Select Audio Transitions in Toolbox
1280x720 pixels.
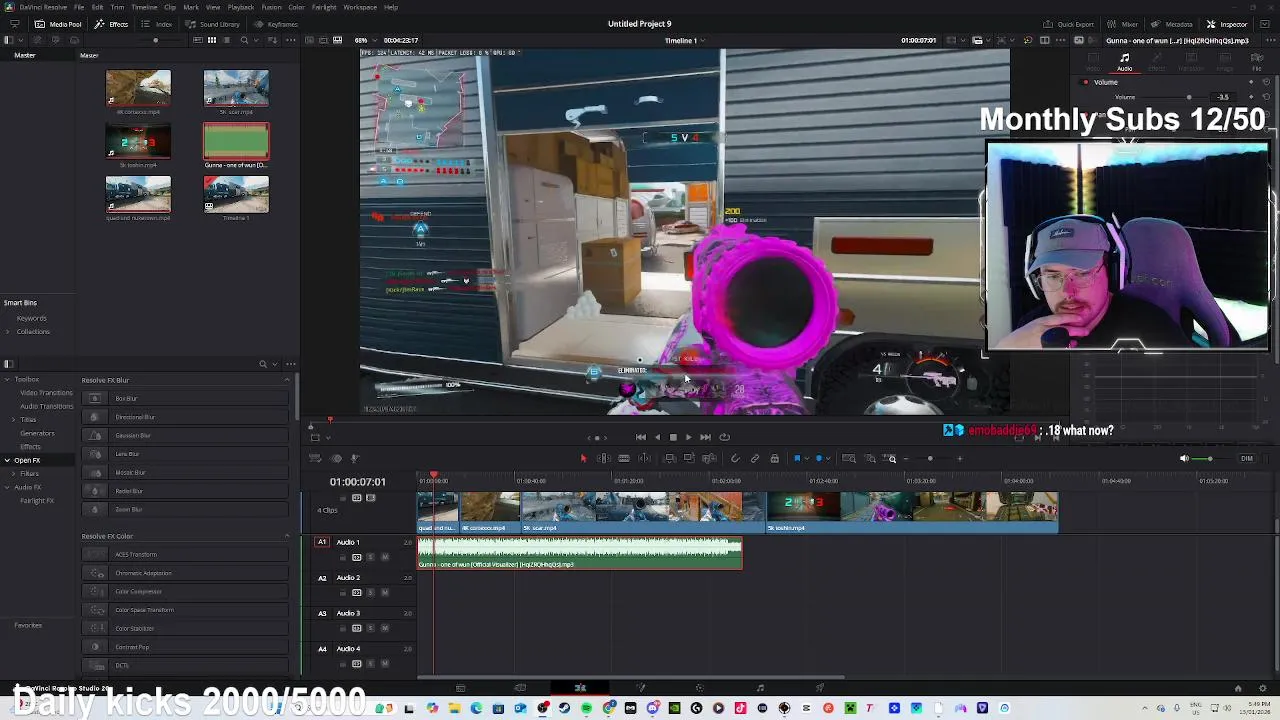tap(46, 406)
